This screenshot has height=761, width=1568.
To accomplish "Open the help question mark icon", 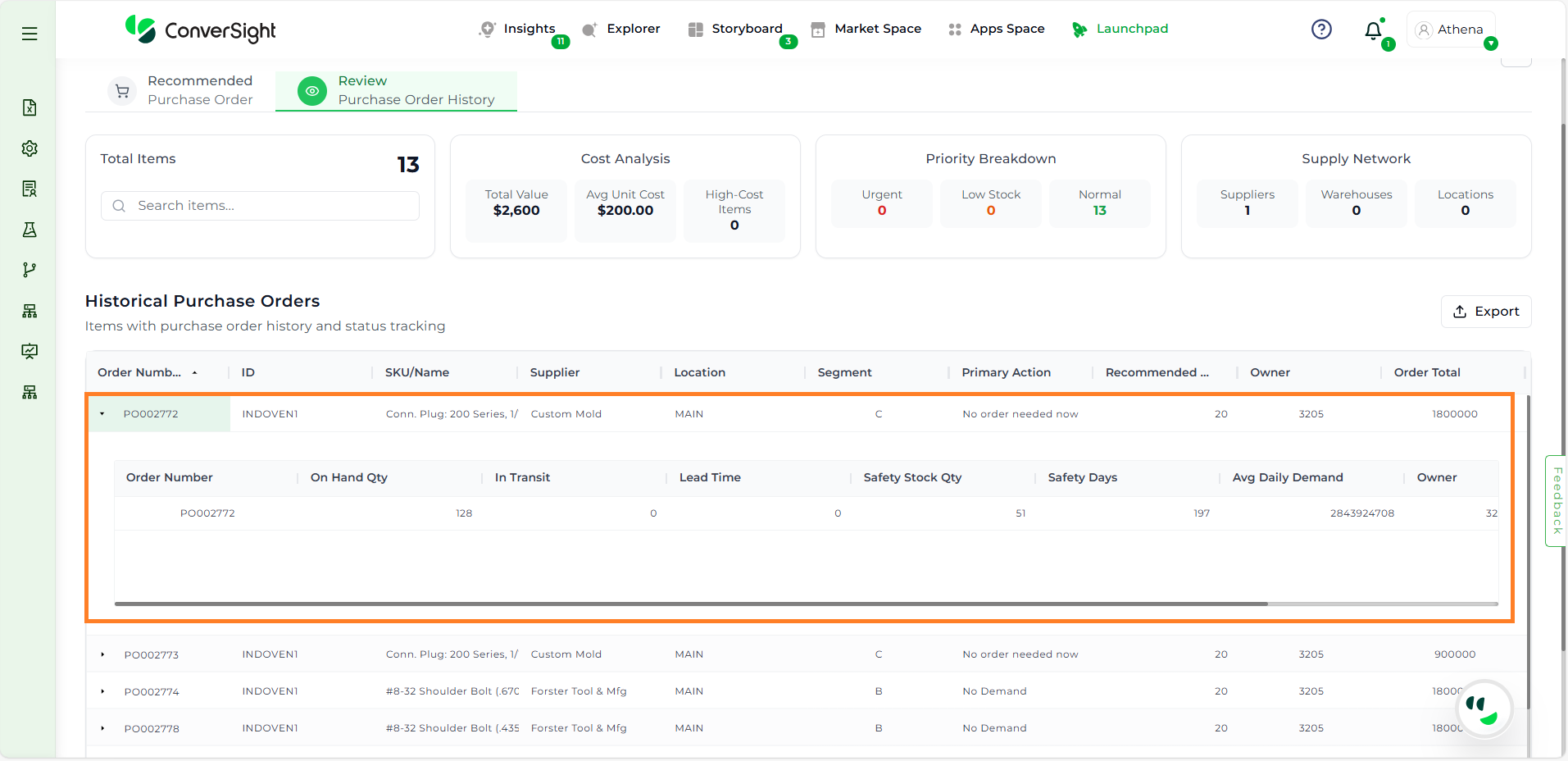I will (x=1321, y=30).
